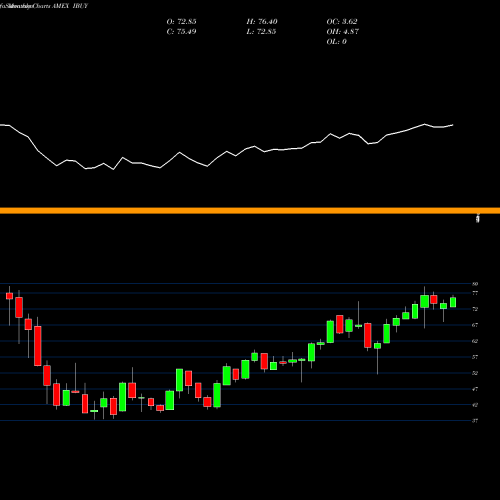Click the 'O: 72.85' open value

click(181, 22)
